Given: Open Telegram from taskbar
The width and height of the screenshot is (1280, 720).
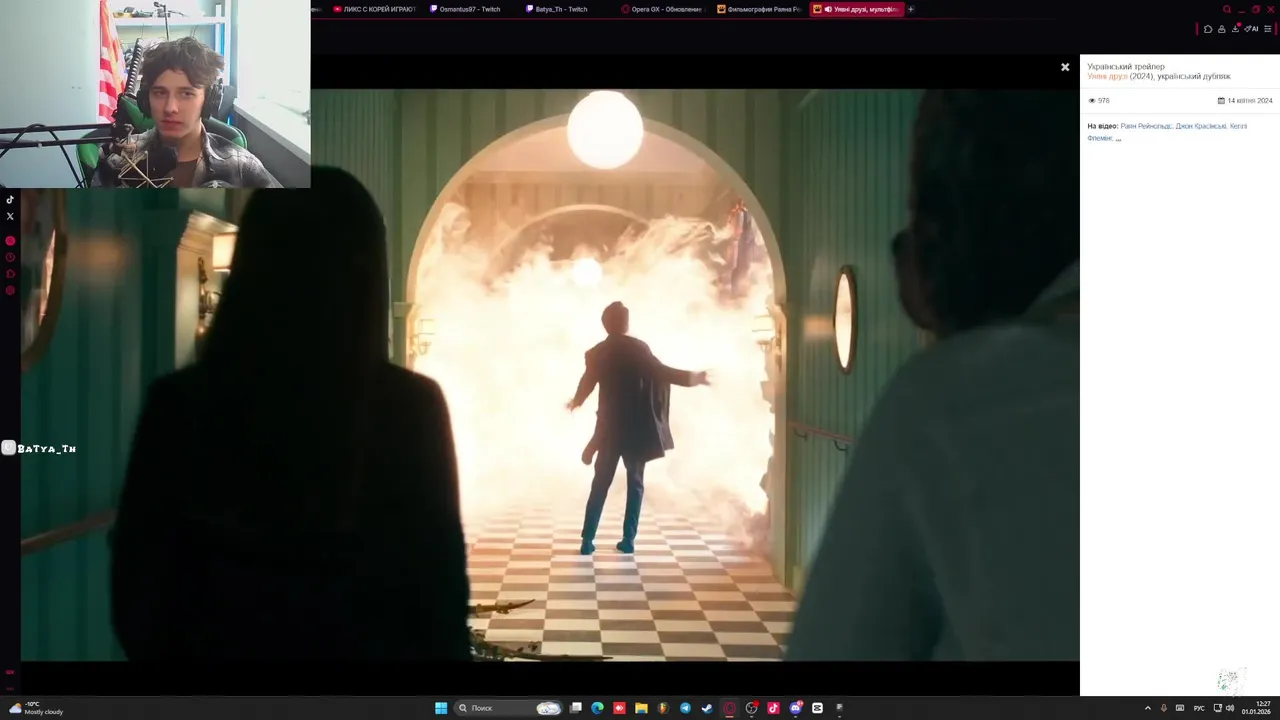Looking at the screenshot, I should point(685,708).
